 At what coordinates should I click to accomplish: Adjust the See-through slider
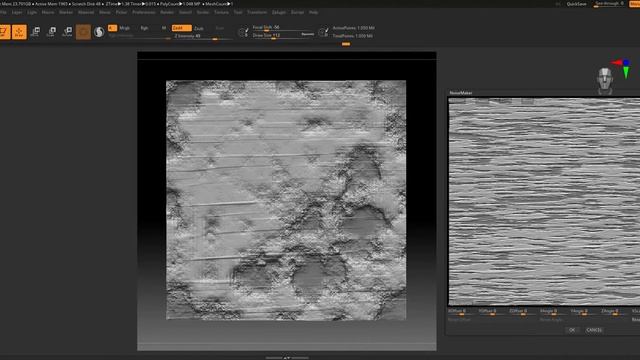coord(609,4)
